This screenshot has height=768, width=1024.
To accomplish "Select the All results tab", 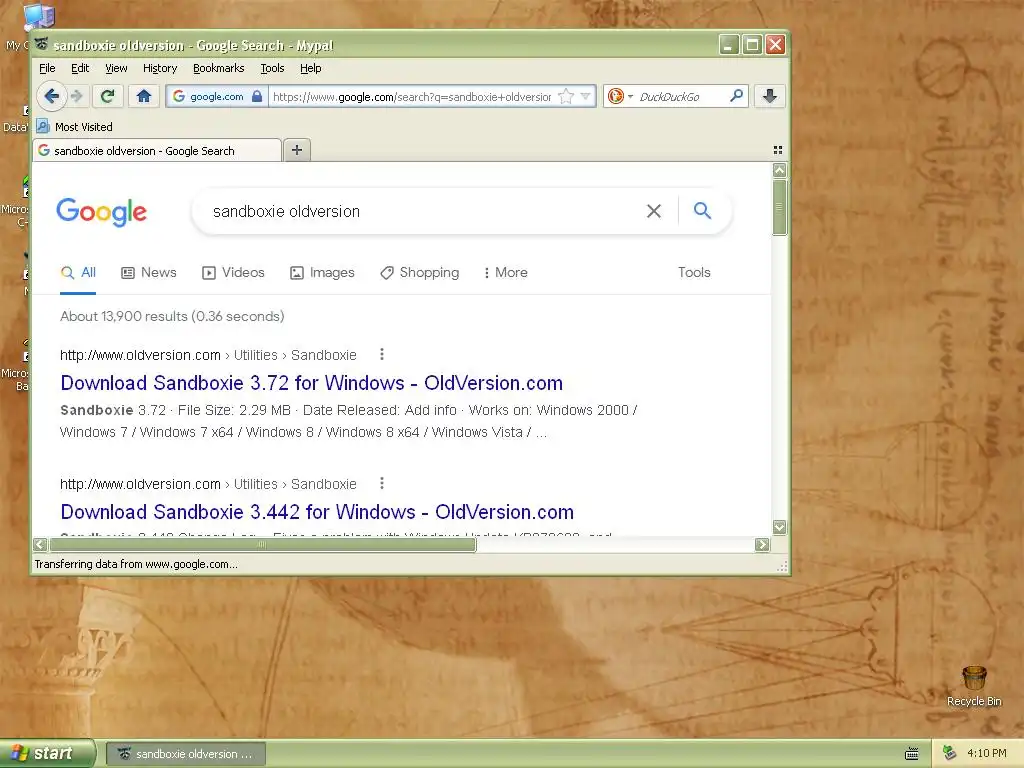I will 78,272.
